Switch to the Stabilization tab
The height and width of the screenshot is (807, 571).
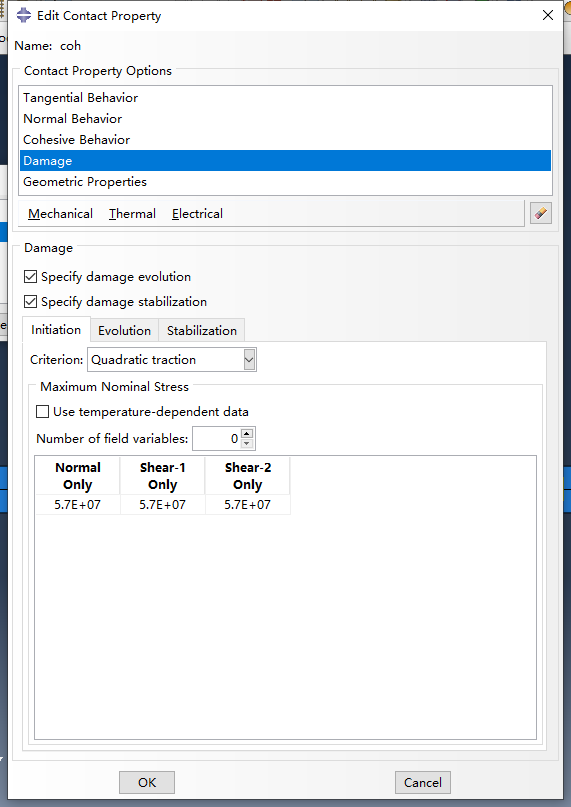(202, 330)
